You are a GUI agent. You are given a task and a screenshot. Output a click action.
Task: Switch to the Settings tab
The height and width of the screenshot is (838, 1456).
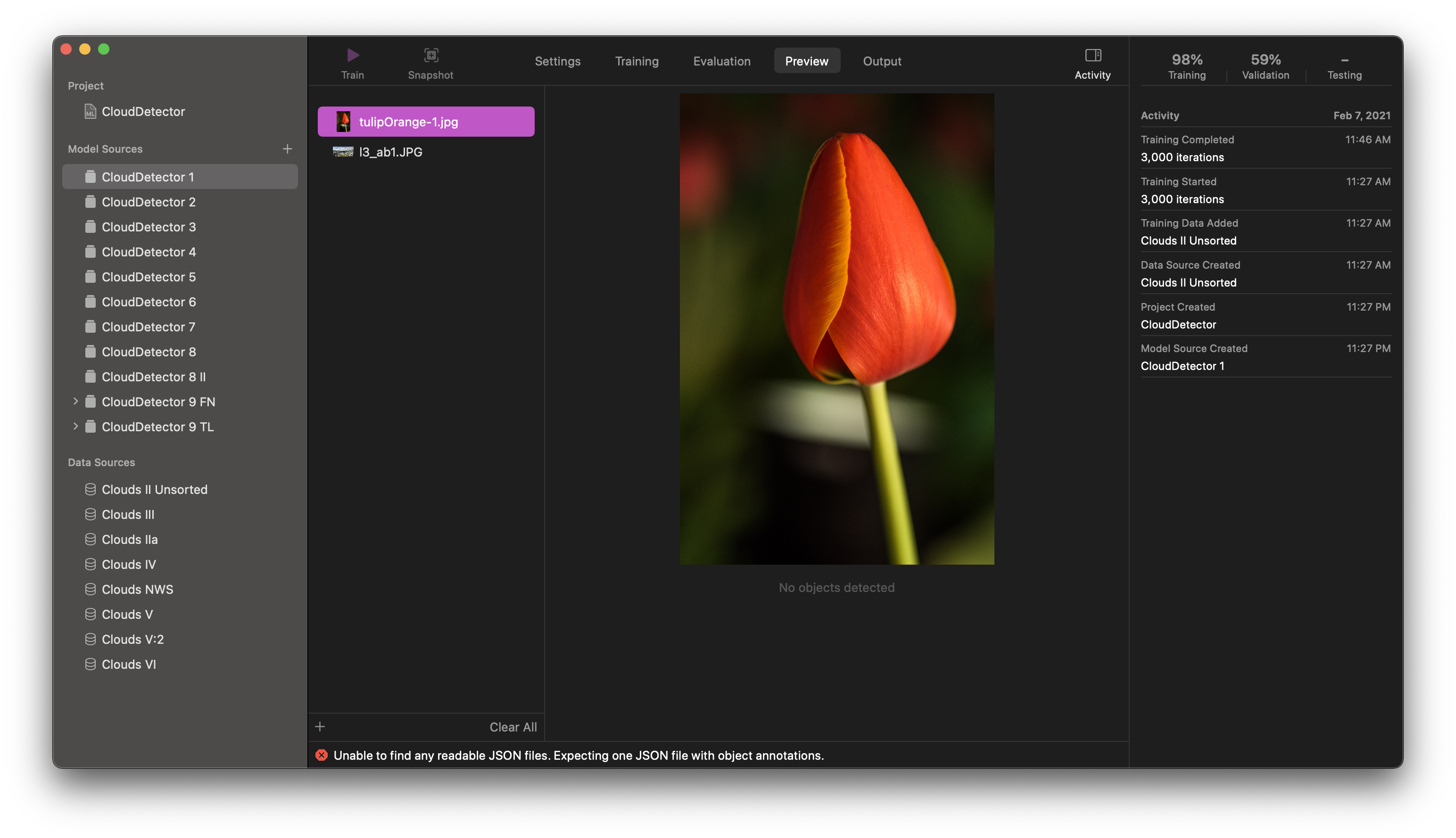(x=557, y=60)
